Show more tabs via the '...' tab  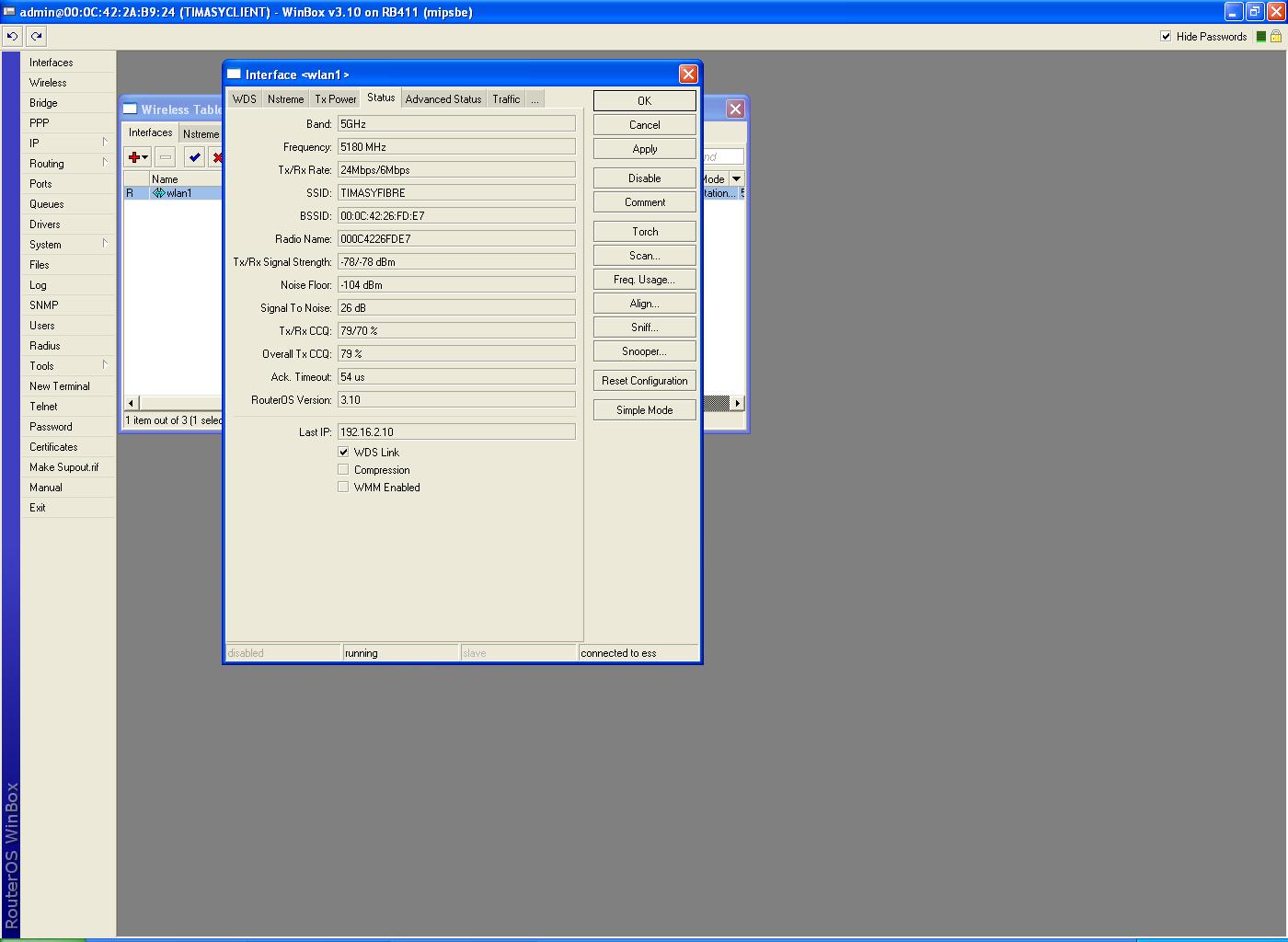(x=535, y=99)
